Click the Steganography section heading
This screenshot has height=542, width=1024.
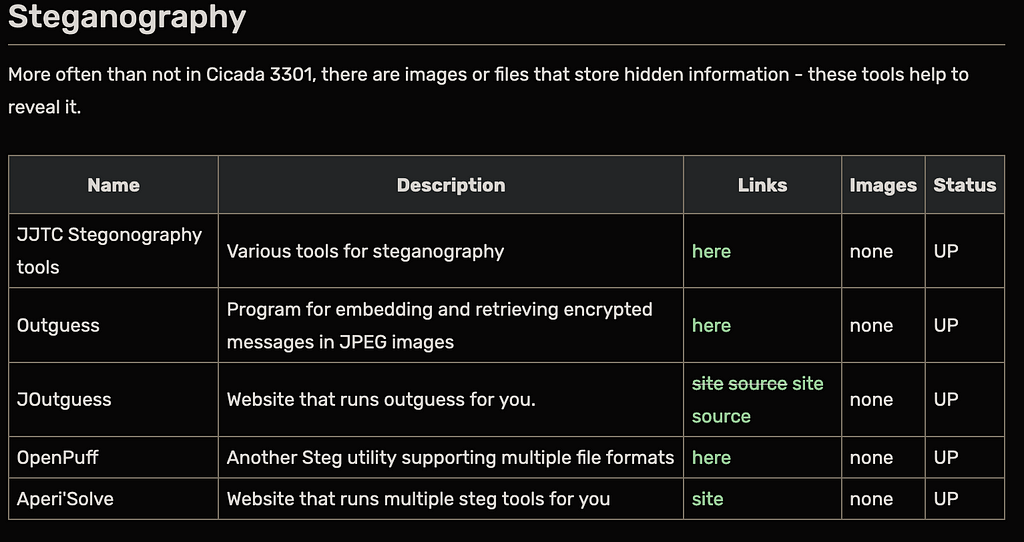(x=127, y=17)
